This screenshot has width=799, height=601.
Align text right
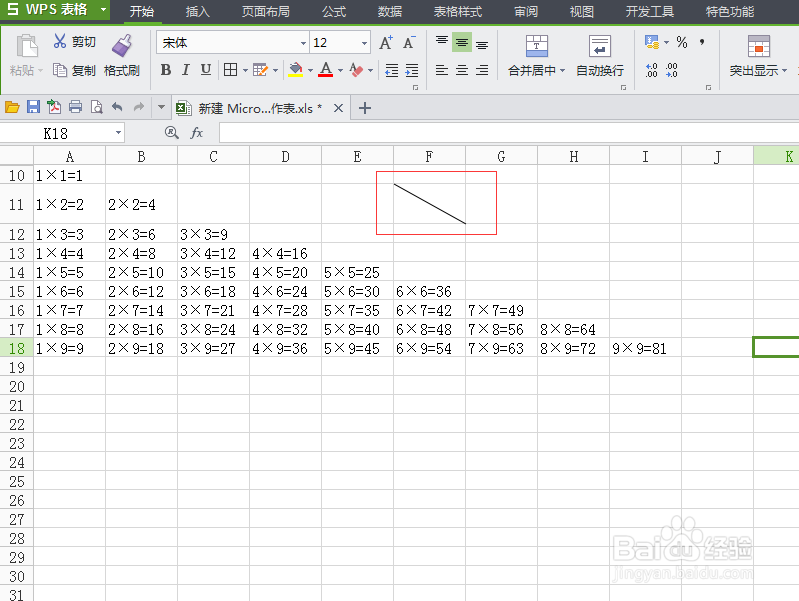pyautogui.click(x=482, y=70)
